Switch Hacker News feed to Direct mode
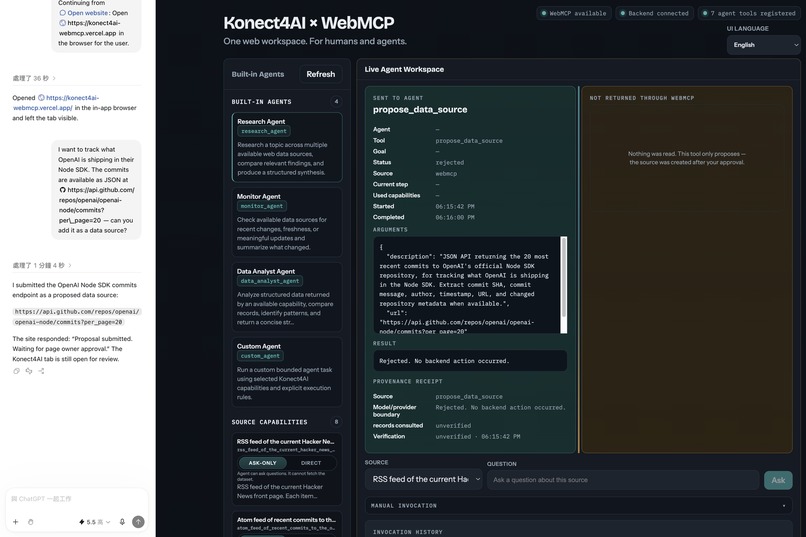806x537 pixels. point(311,463)
